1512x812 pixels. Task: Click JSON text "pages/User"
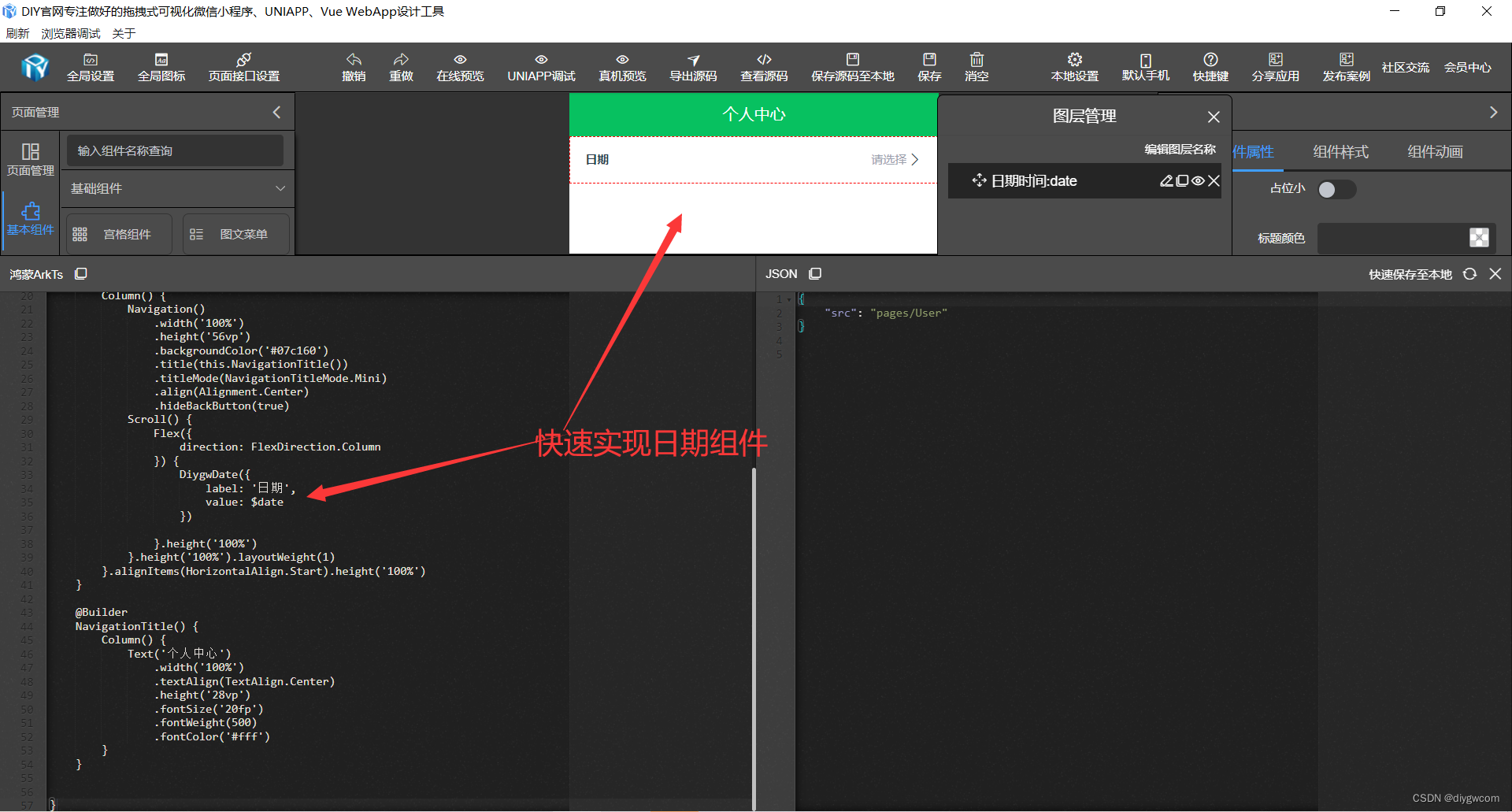908,313
